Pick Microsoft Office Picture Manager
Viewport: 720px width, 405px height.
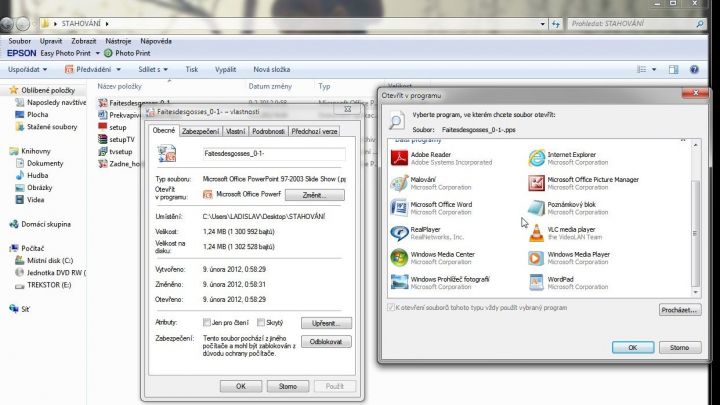[583, 183]
